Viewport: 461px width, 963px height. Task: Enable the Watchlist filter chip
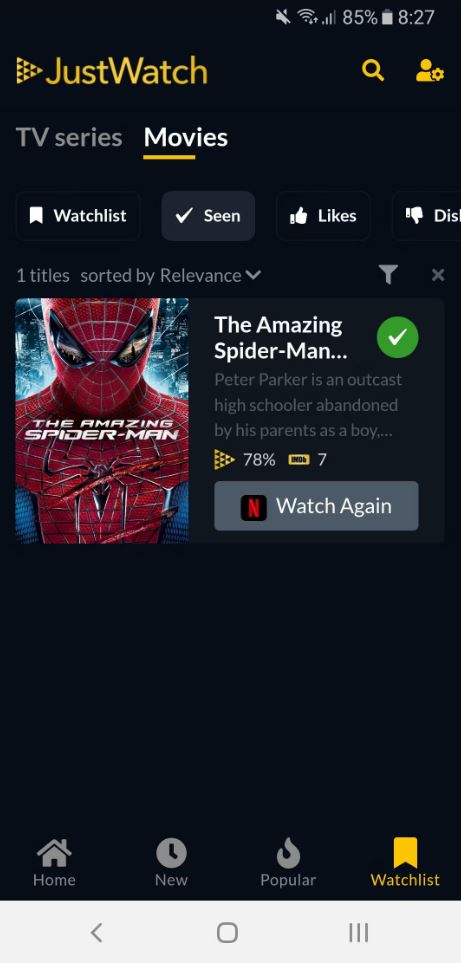78,216
